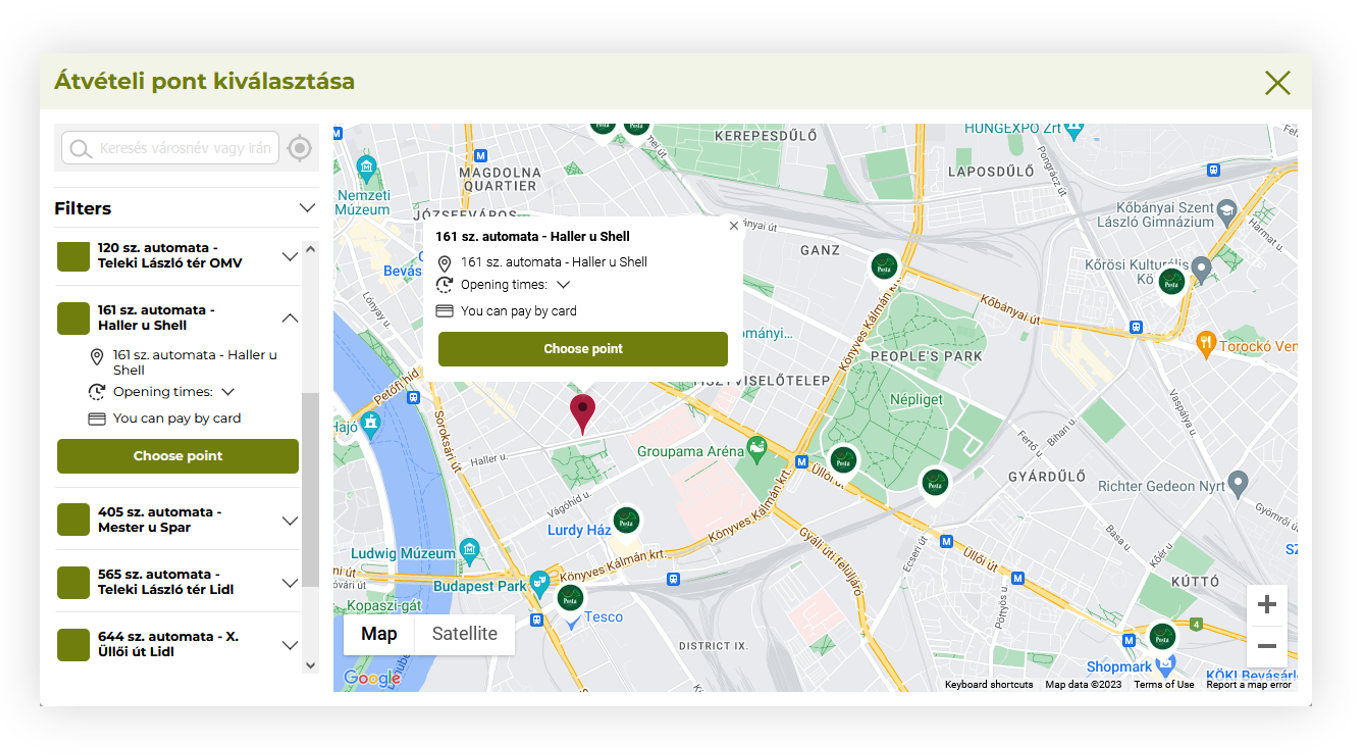1356x755 pixels.
Task: Click 'You can pay by card' in popup
Action: coord(518,311)
